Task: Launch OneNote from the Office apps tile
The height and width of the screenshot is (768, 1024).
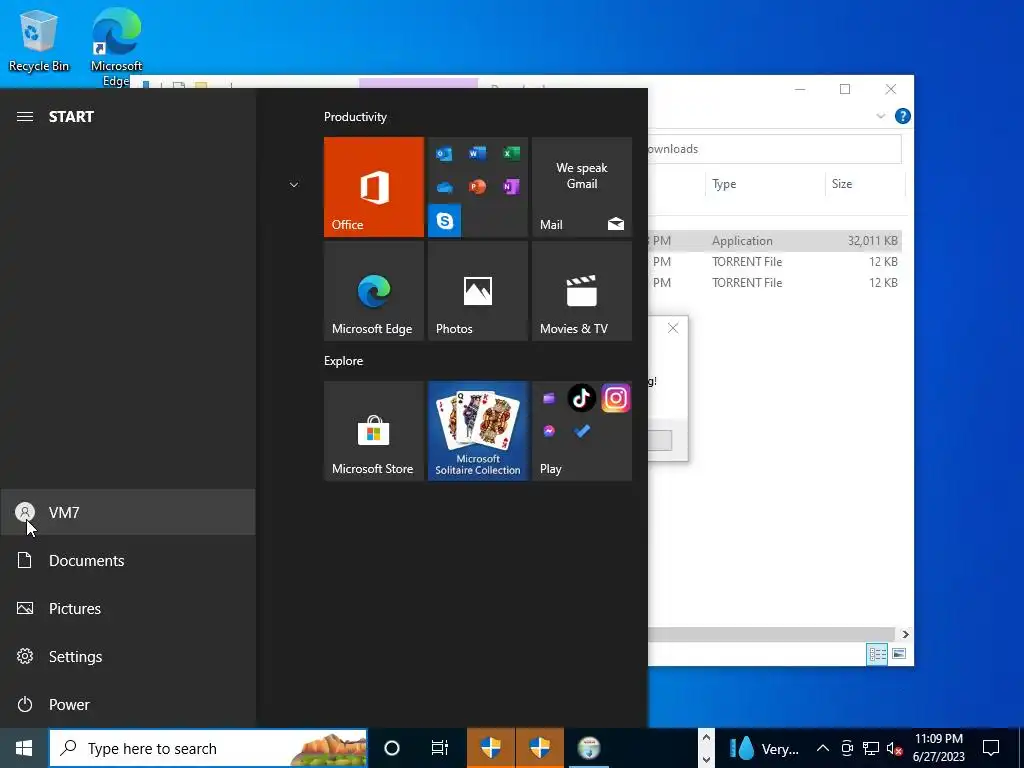Action: click(511, 187)
